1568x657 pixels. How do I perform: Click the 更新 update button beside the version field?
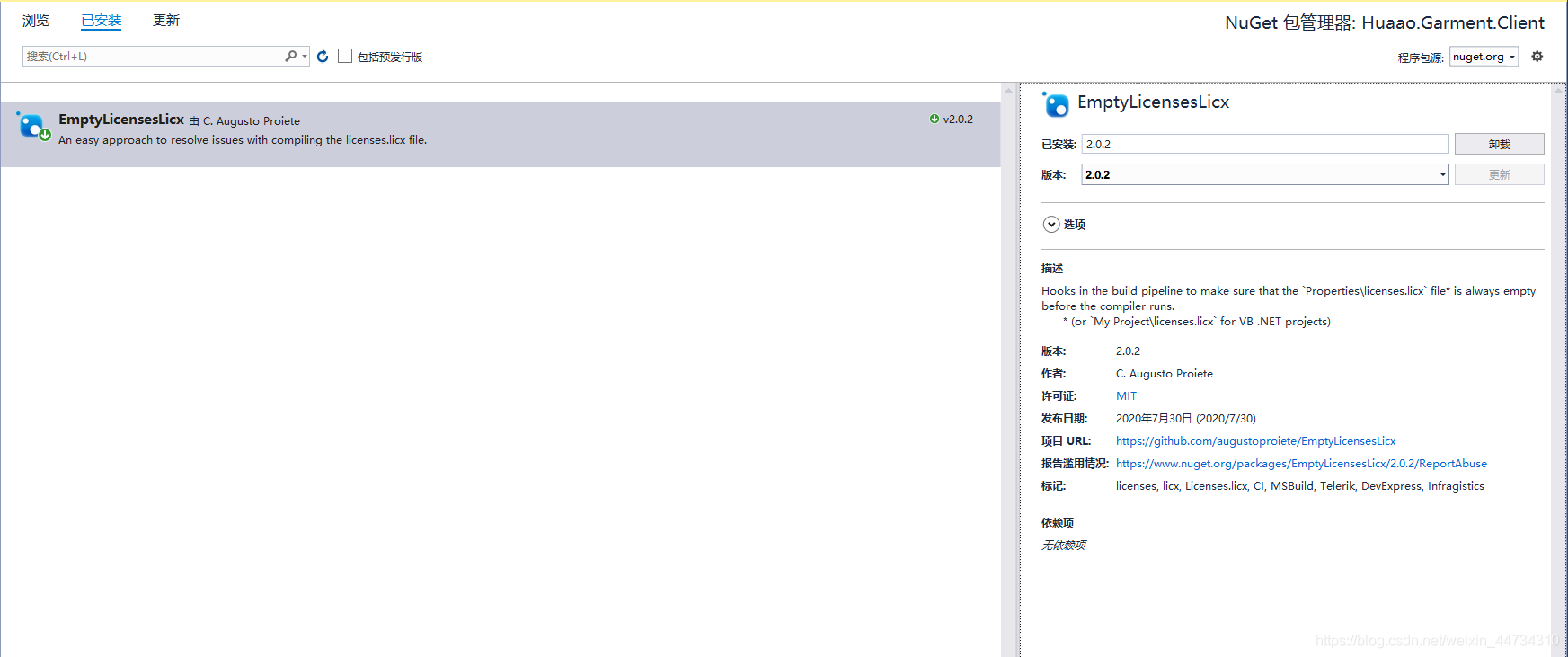1499,174
